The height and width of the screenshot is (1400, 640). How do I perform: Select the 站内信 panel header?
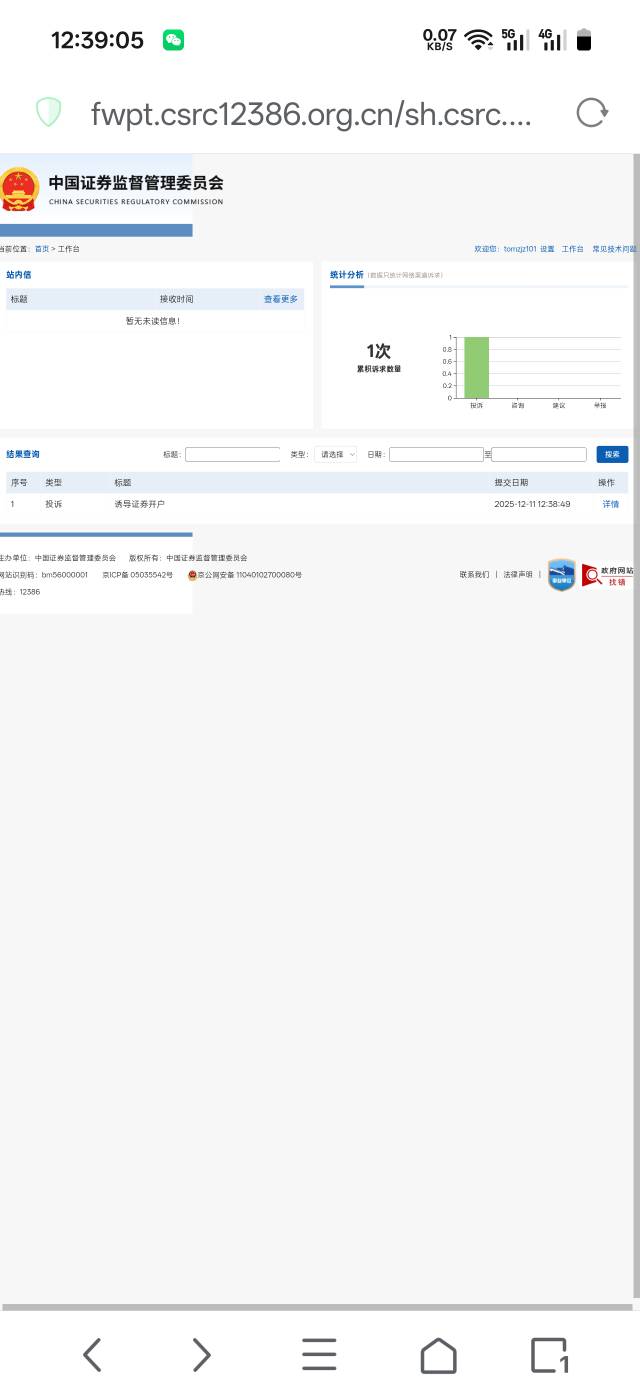(18, 274)
